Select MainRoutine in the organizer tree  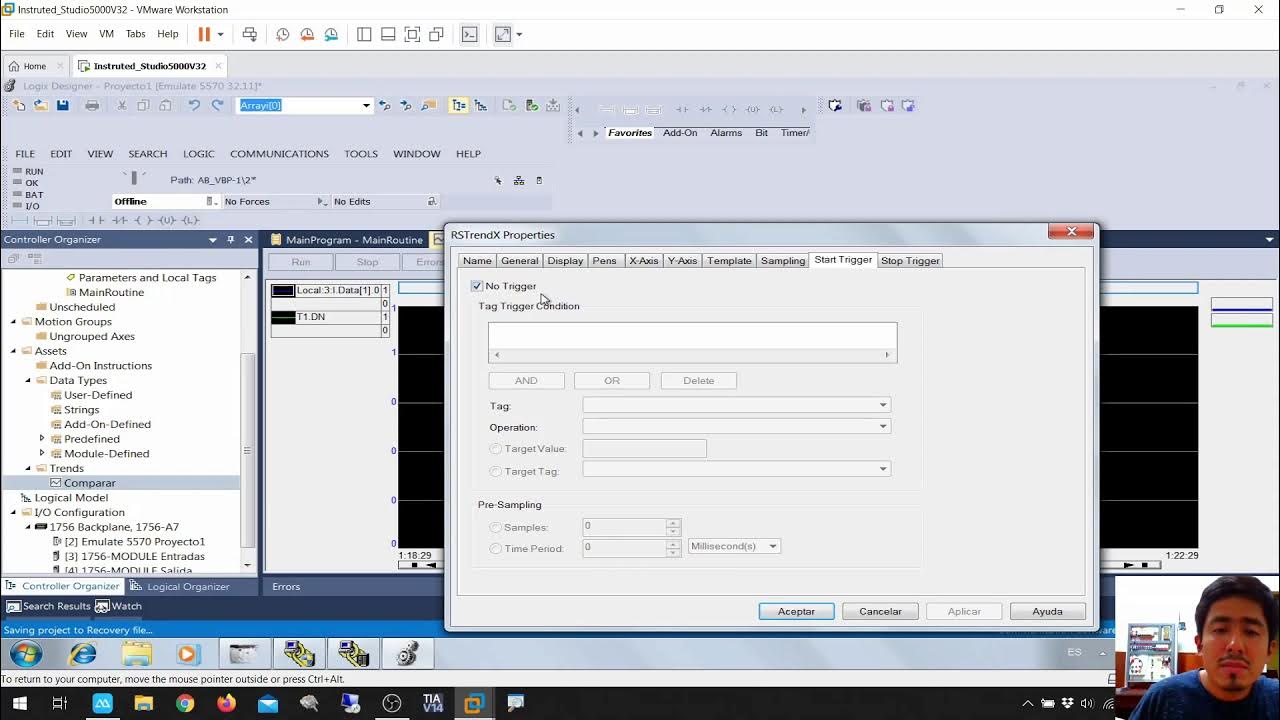pos(111,292)
